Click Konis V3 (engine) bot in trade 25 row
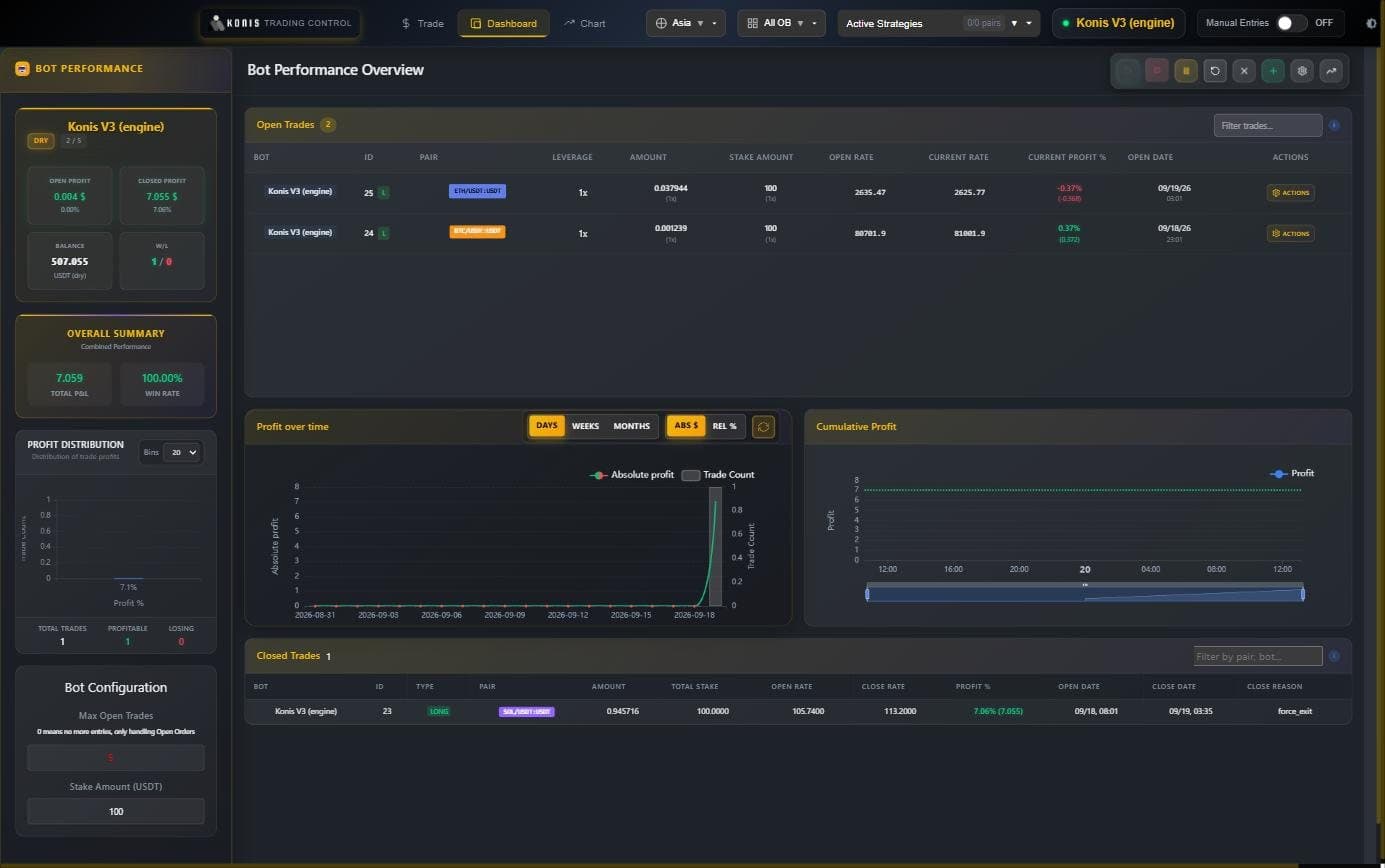 coord(300,191)
